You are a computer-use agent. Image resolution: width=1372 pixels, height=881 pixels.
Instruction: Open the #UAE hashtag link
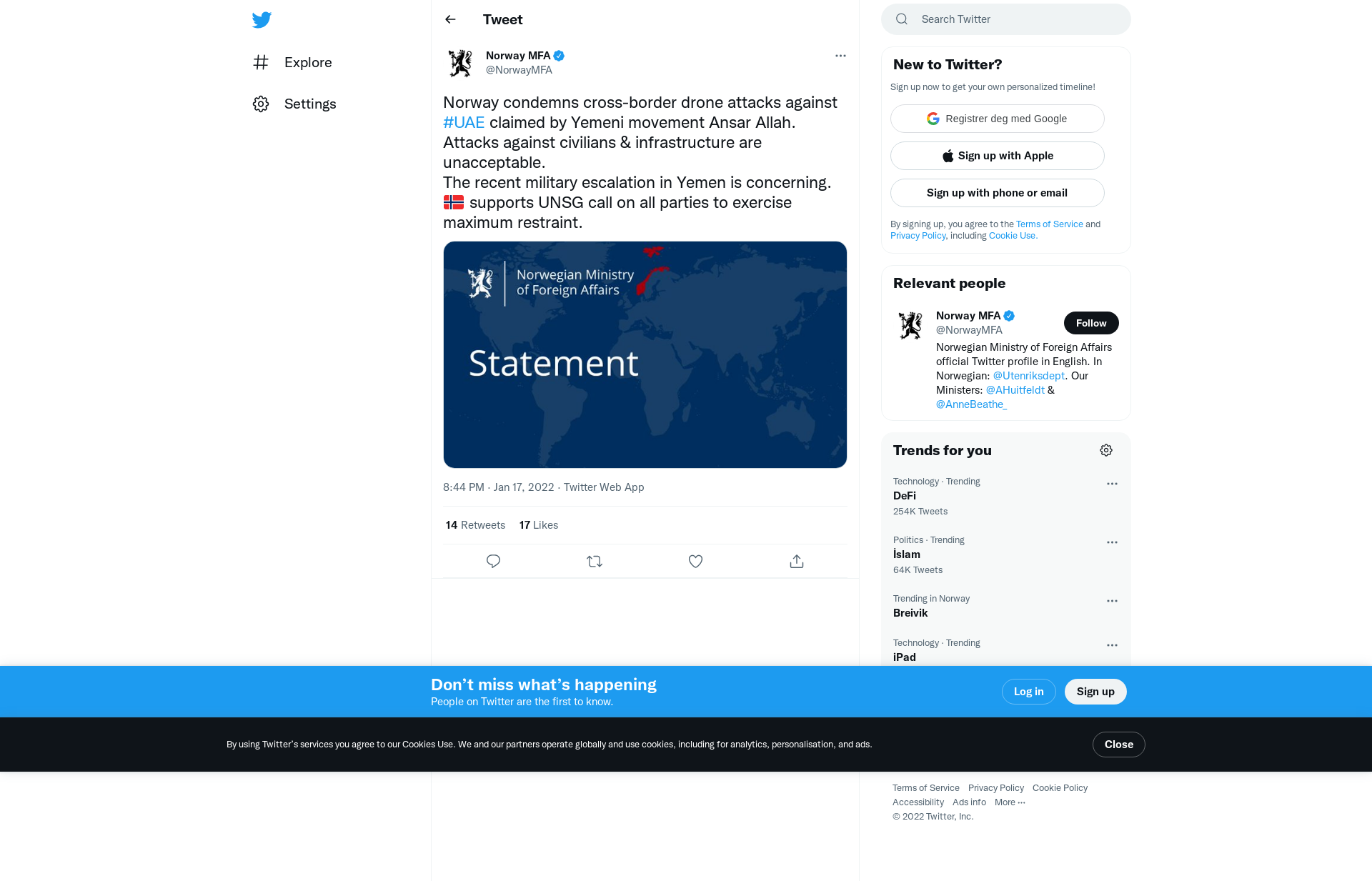tap(464, 122)
